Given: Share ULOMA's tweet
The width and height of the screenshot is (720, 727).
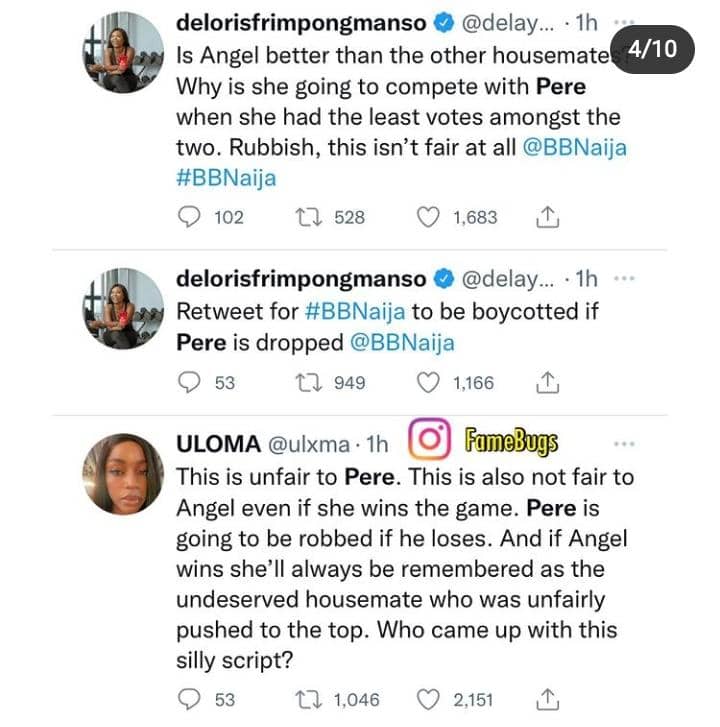Looking at the screenshot, I should (546, 699).
